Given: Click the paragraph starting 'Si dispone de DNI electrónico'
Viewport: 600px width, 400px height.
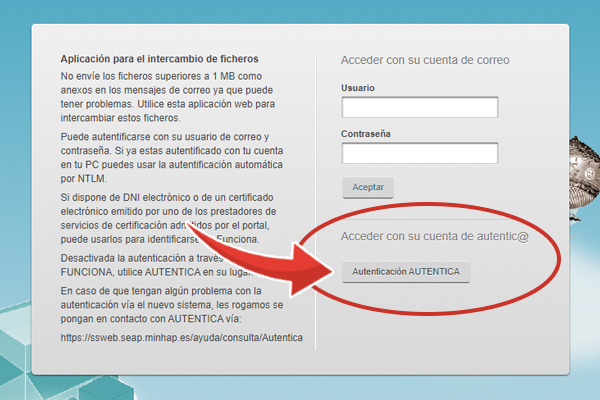Looking at the screenshot, I should 168,219.
